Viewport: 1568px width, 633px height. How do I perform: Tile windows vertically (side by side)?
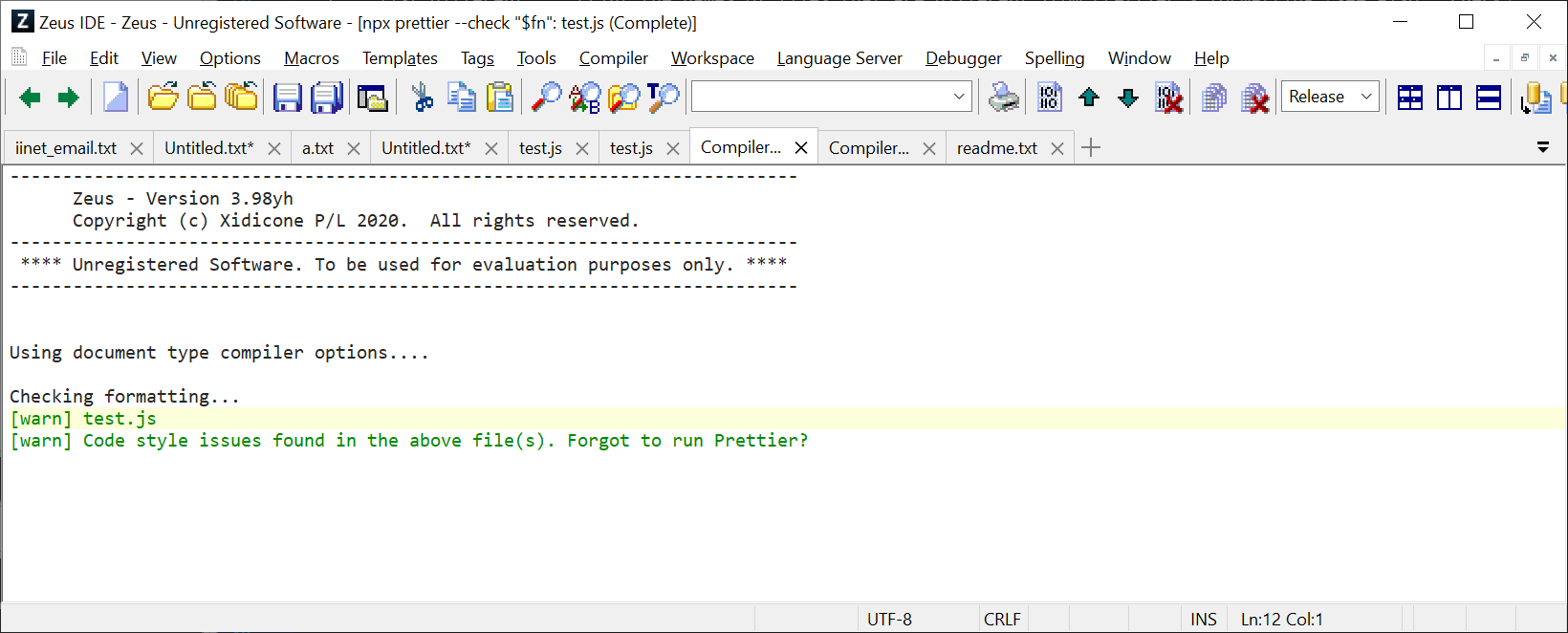click(1449, 98)
